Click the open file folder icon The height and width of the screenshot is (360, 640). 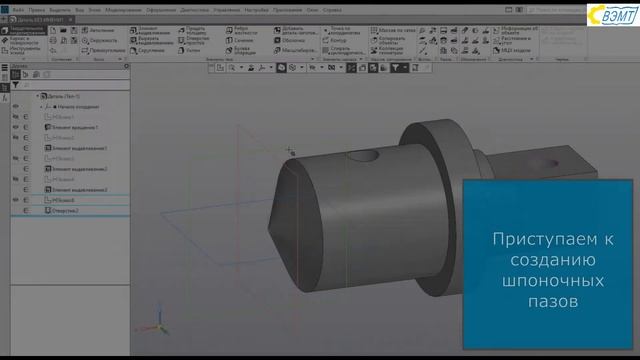coord(63,30)
